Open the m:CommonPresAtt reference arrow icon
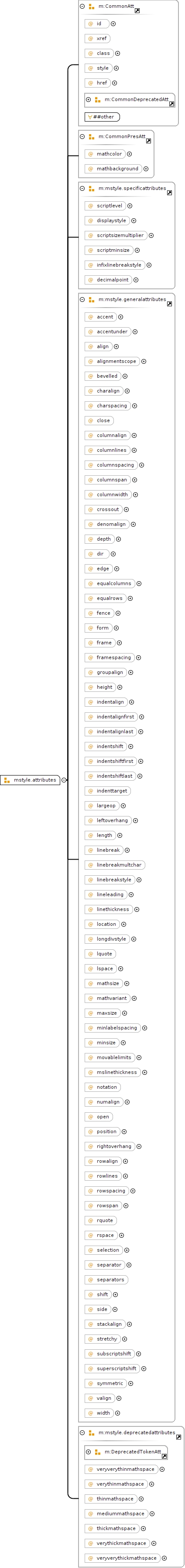The height and width of the screenshot is (1568, 185). 148,141
